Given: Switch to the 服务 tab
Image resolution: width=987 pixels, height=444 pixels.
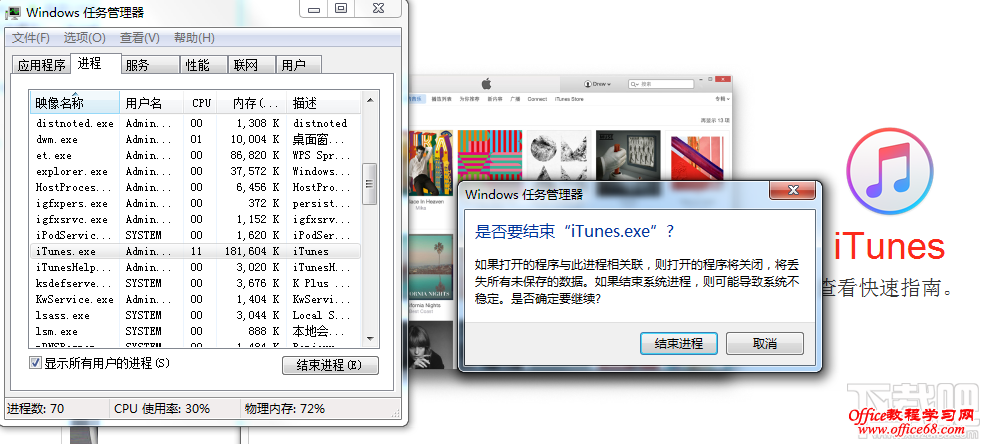Looking at the screenshot, I should point(150,65).
